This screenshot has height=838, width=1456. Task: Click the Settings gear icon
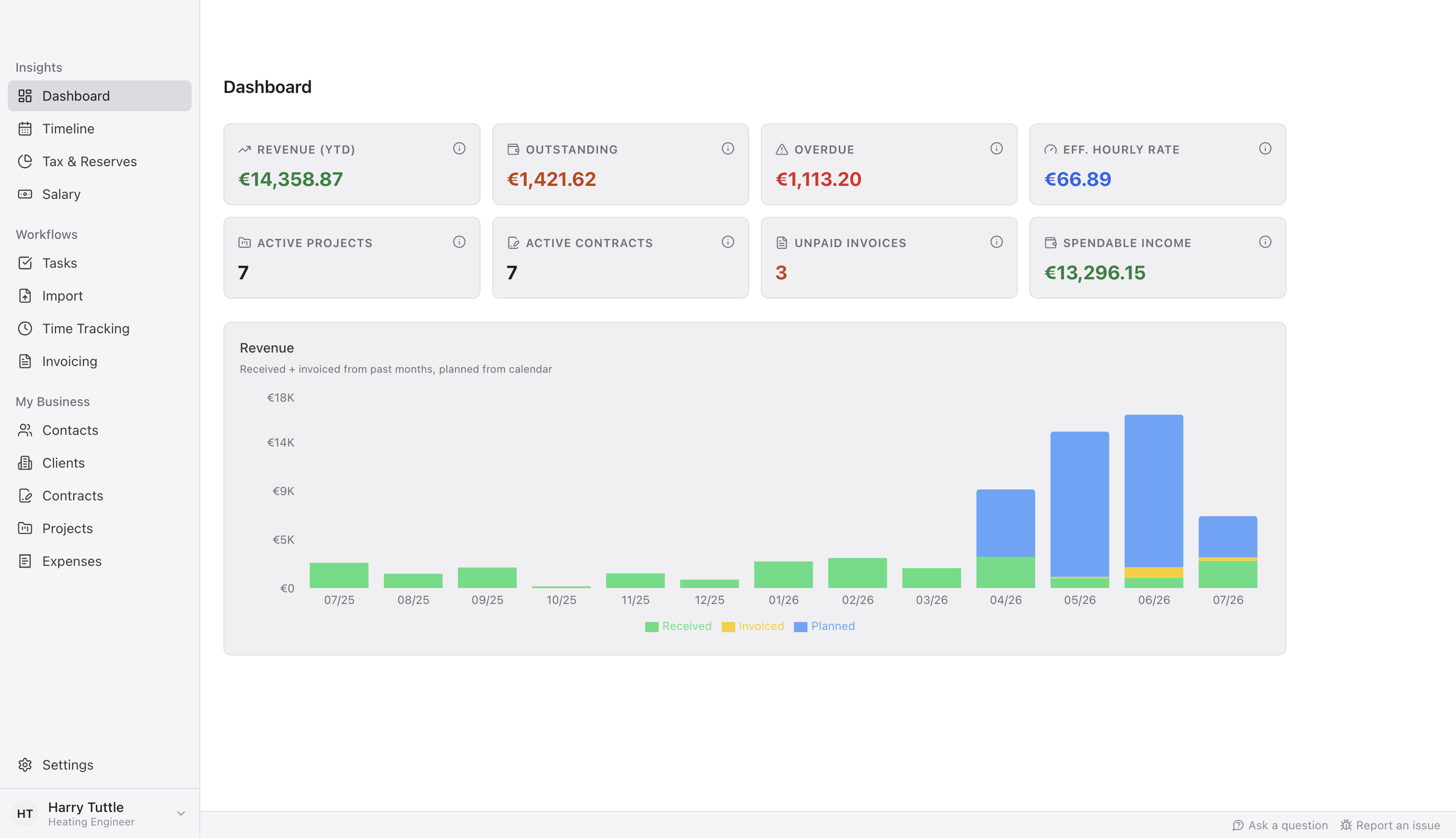pos(25,764)
